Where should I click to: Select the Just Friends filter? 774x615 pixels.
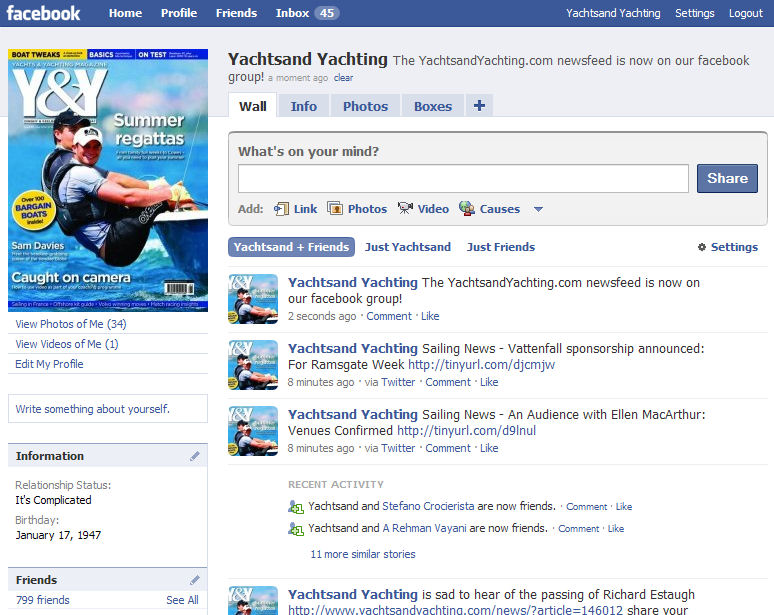click(x=501, y=247)
